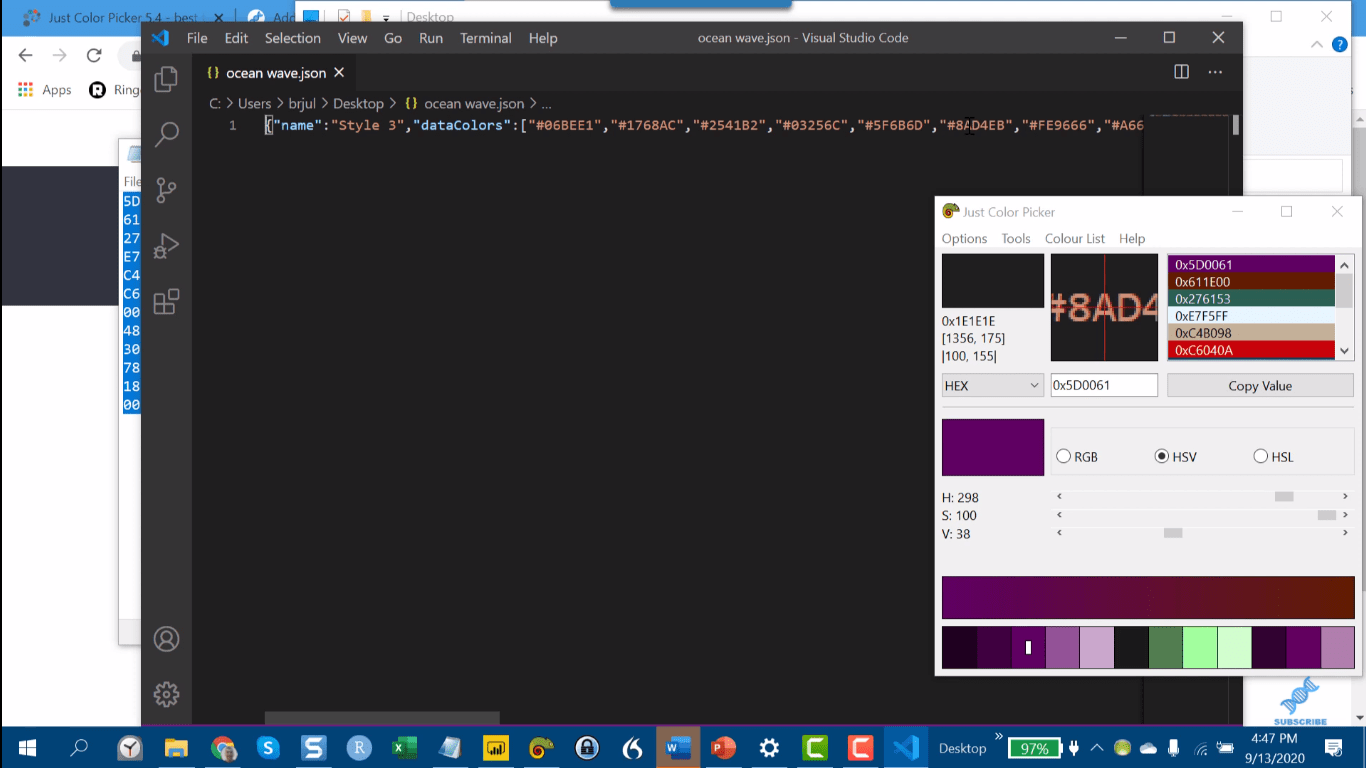
Task: Open File Explorer from the taskbar
Action: point(176,748)
